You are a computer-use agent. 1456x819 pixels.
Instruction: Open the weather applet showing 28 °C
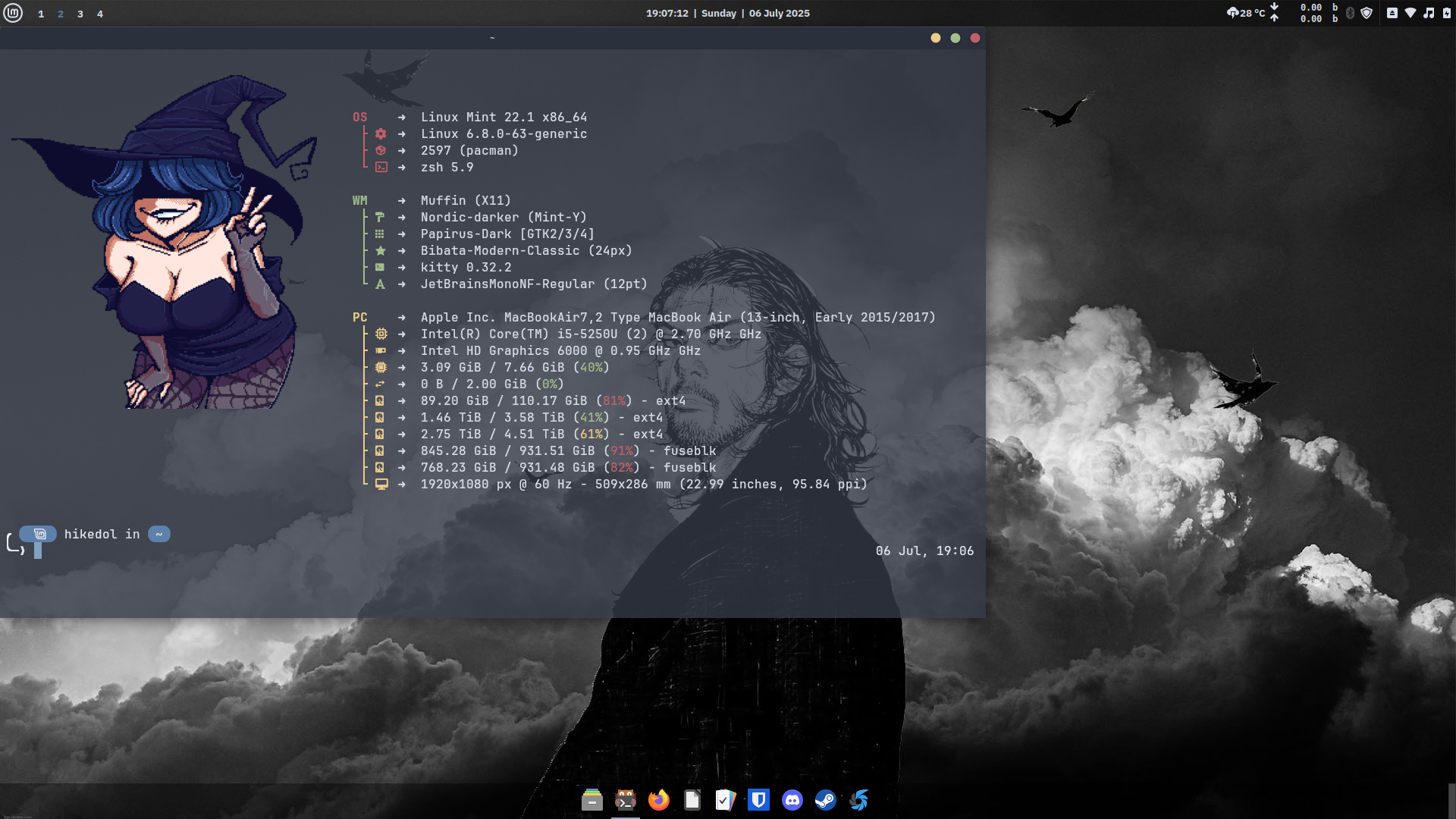click(1246, 13)
